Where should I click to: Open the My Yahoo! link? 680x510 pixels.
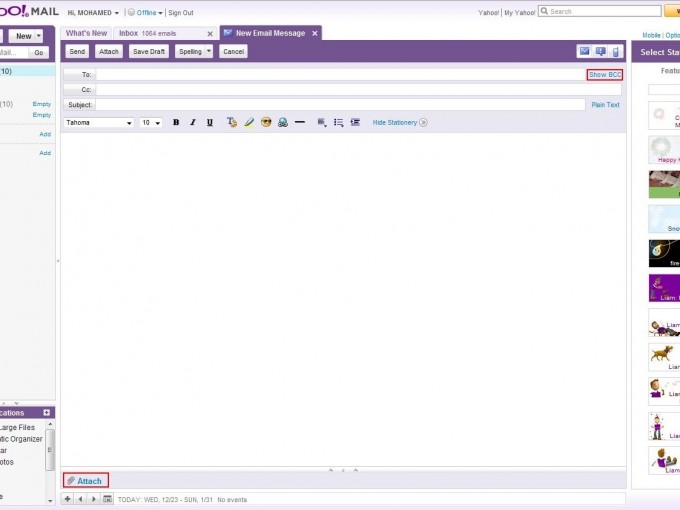coord(520,13)
